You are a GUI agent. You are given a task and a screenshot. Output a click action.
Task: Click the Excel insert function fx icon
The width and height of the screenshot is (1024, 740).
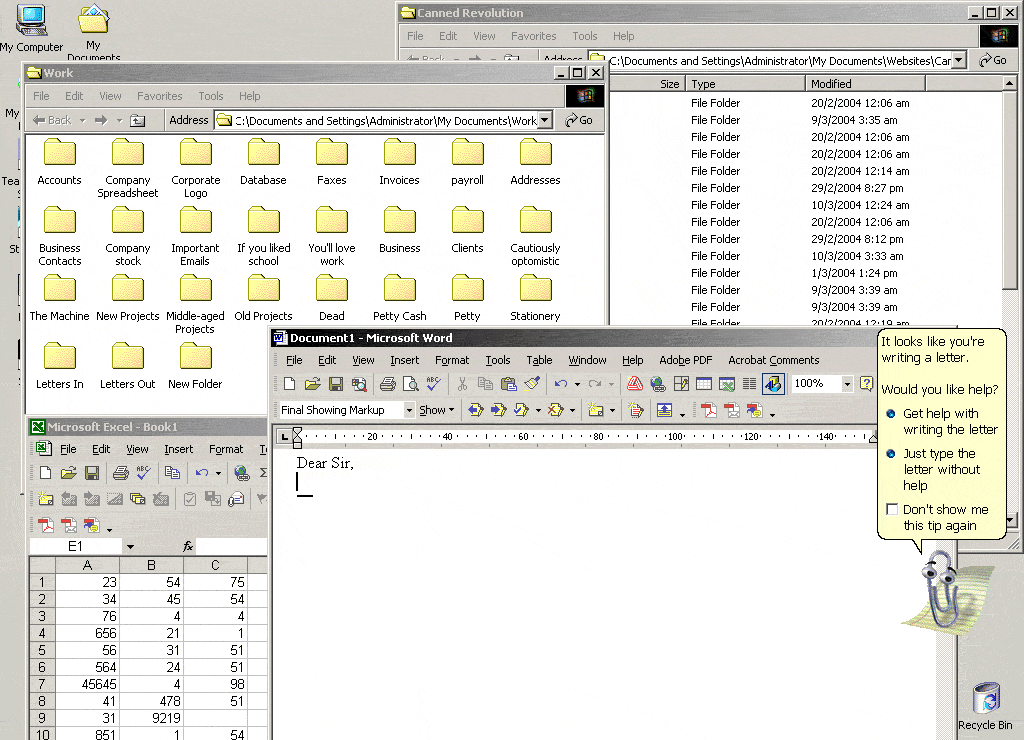pyautogui.click(x=187, y=547)
